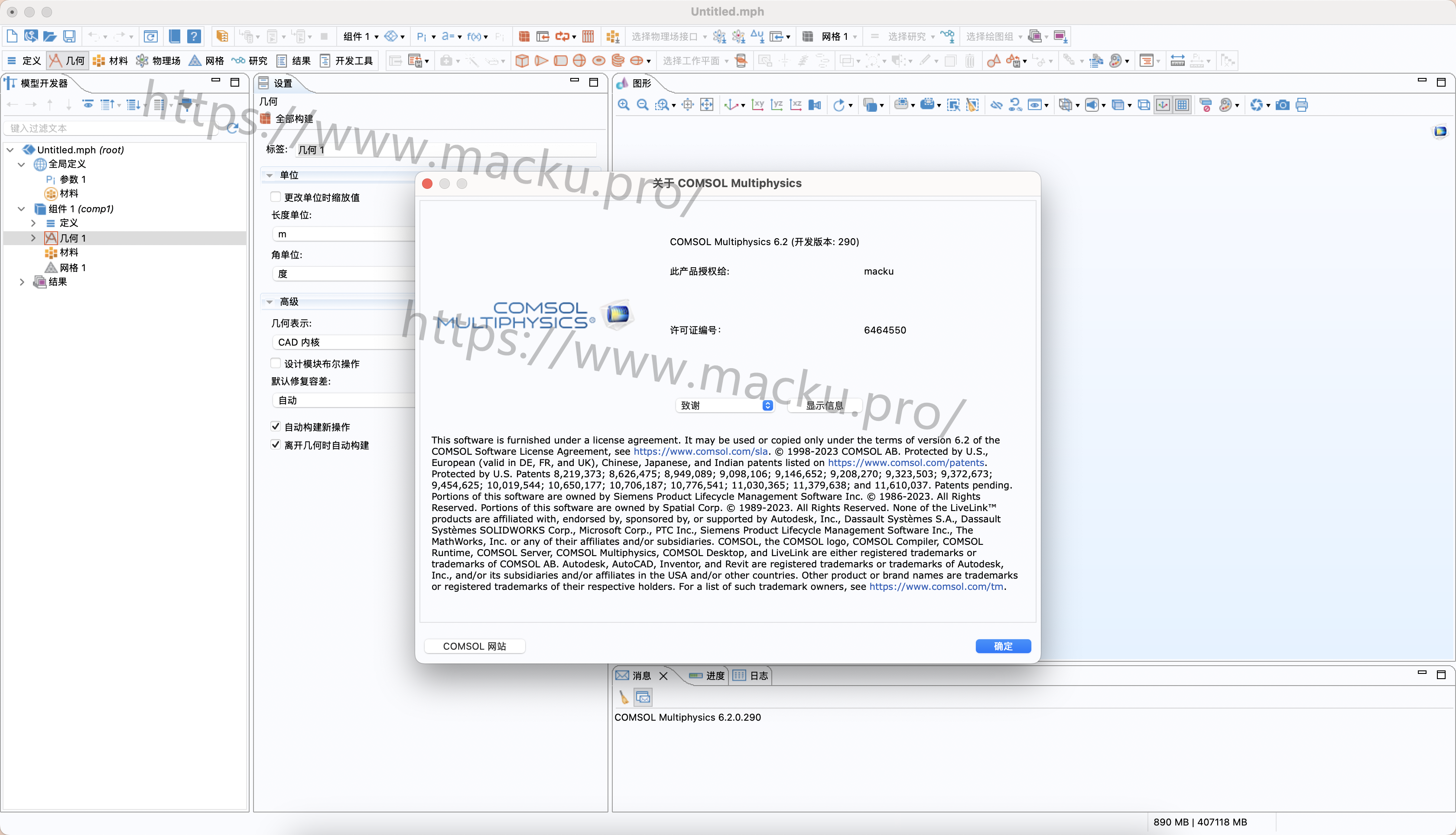Image resolution: width=1456 pixels, height=835 pixels.
Task: Switch to the 材料 ribbon tab
Action: (111, 61)
